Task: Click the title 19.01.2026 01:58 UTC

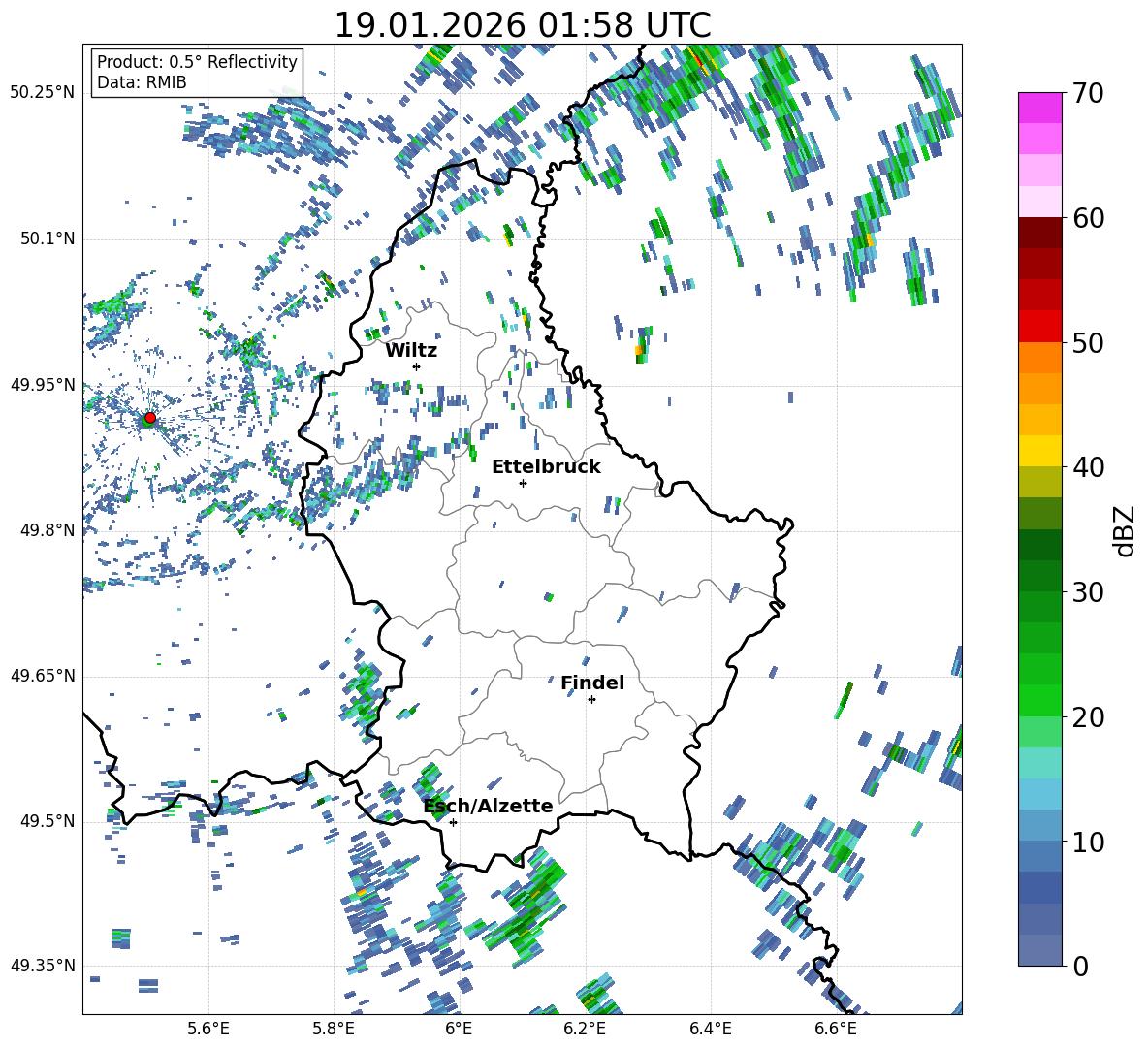Action: point(523,25)
